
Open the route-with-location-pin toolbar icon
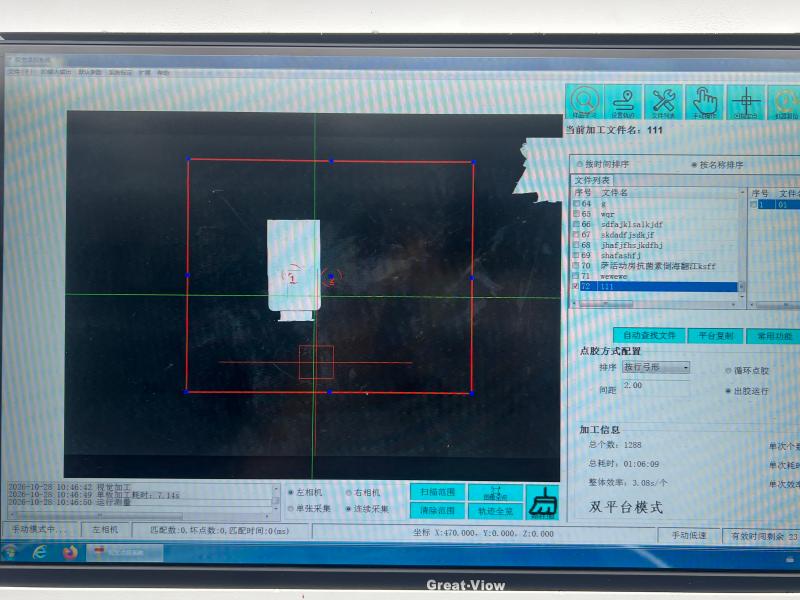click(623, 102)
